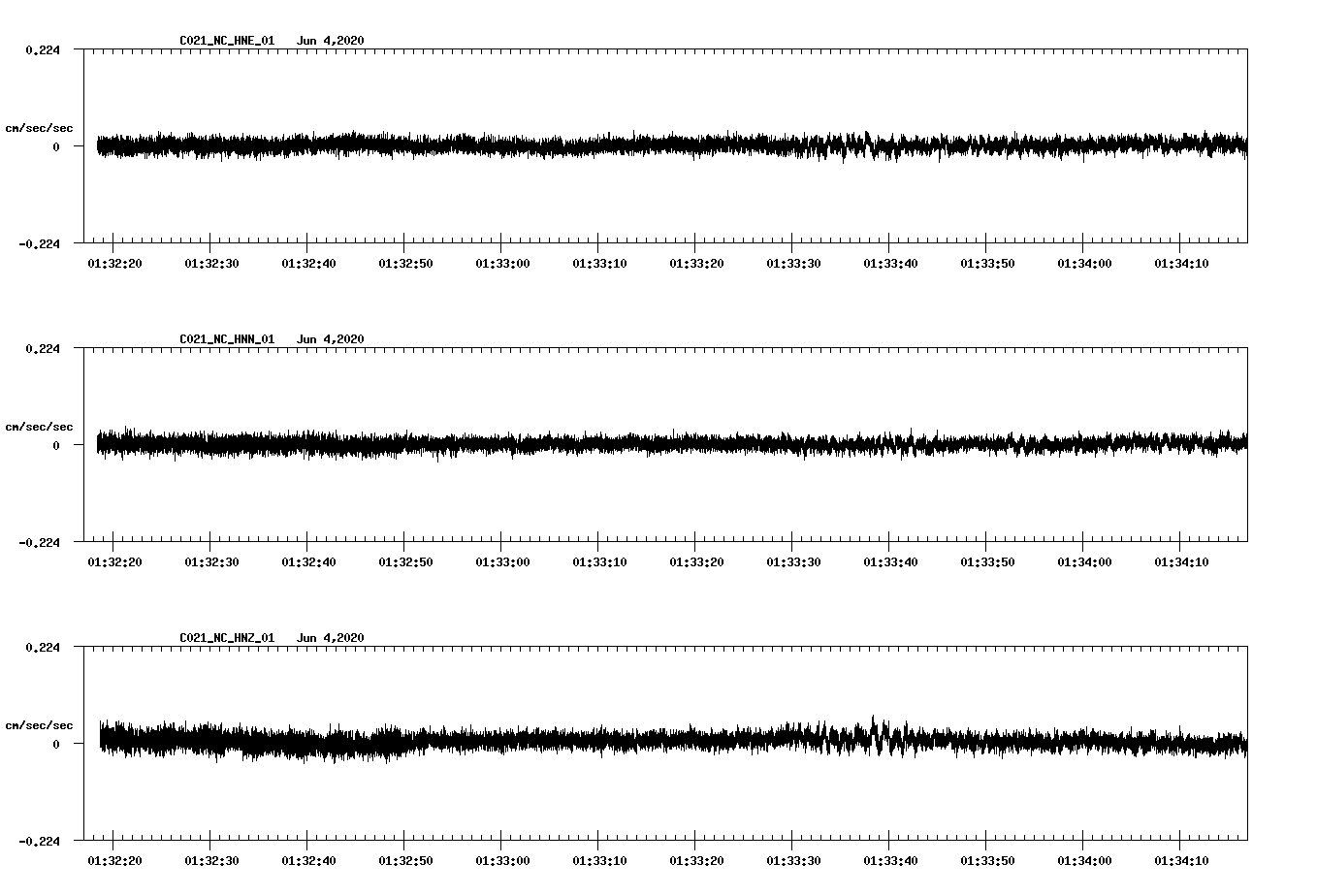
Task: Click 01:33:10 time label under HNE plot
Action: (599, 264)
